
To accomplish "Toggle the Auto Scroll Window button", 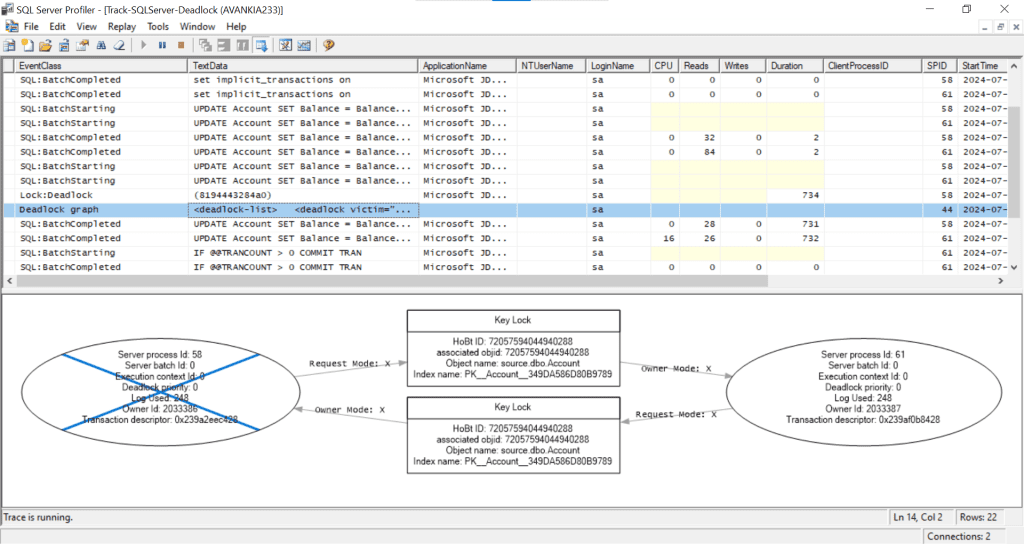I will tap(260, 45).
